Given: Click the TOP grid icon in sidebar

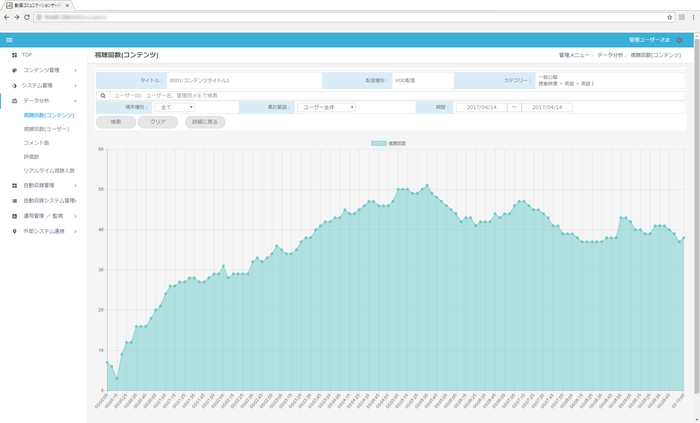Looking at the screenshot, I should click(x=13, y=55).
